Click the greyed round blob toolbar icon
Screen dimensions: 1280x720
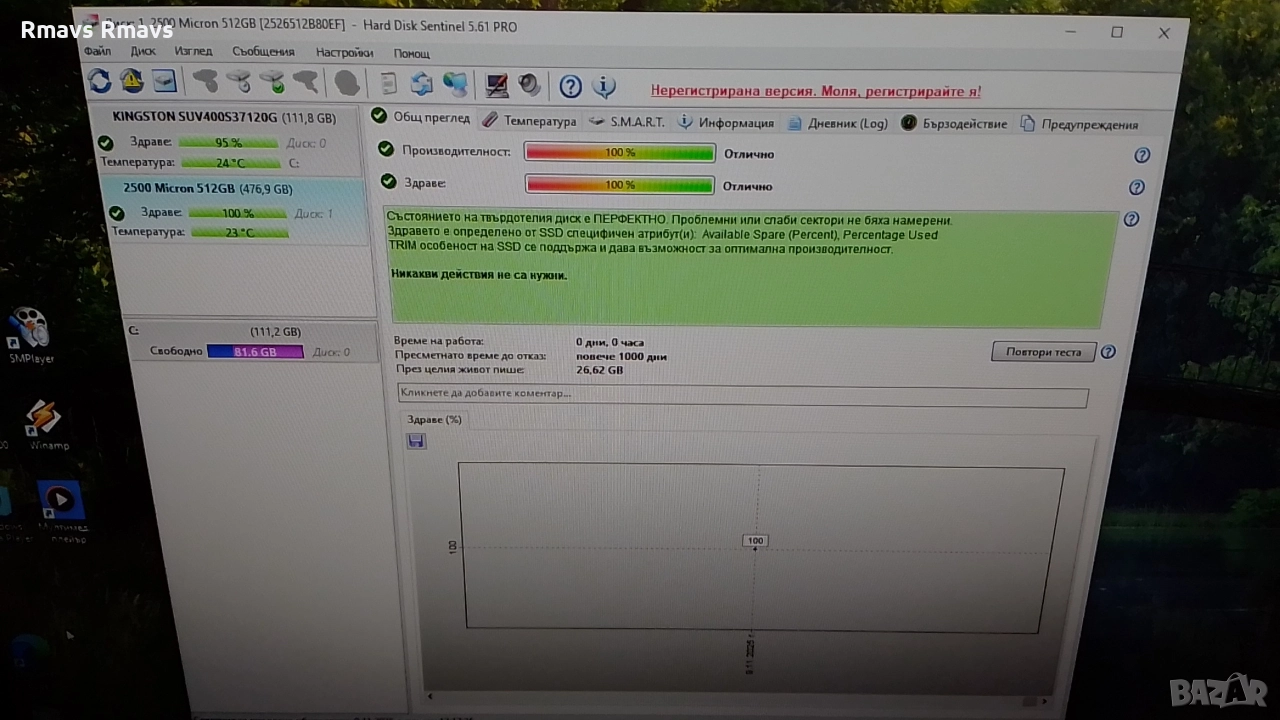tap(347, 84)
